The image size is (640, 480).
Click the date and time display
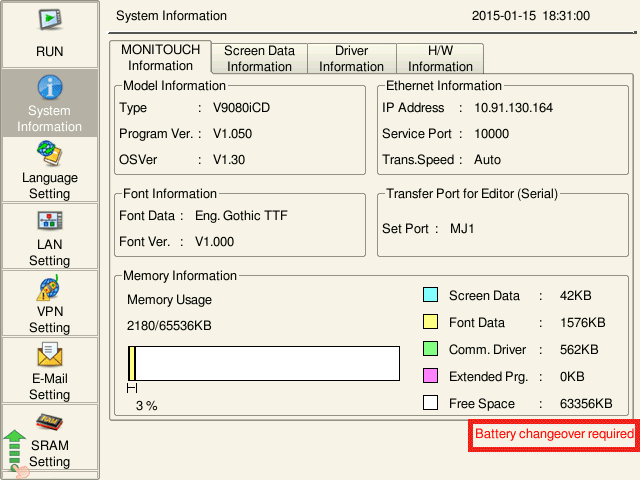coord(531,16)
